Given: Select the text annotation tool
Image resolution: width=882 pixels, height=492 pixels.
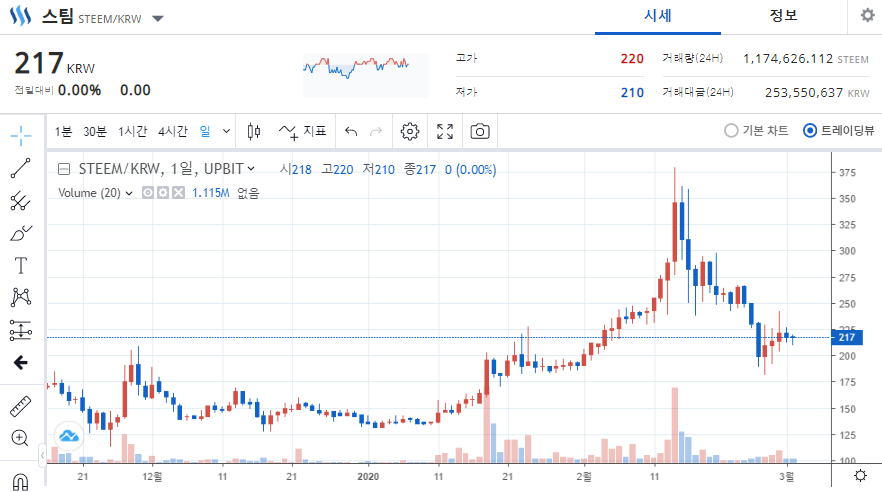Looking at the screenshot, I should pyautogui.click(x=21, y=265).
